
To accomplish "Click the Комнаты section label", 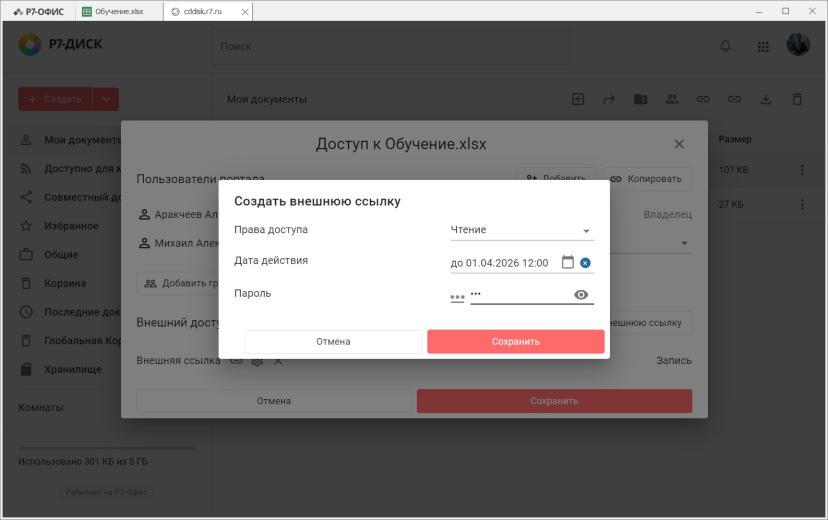I will pyautogui.click(x=41, y=408).
